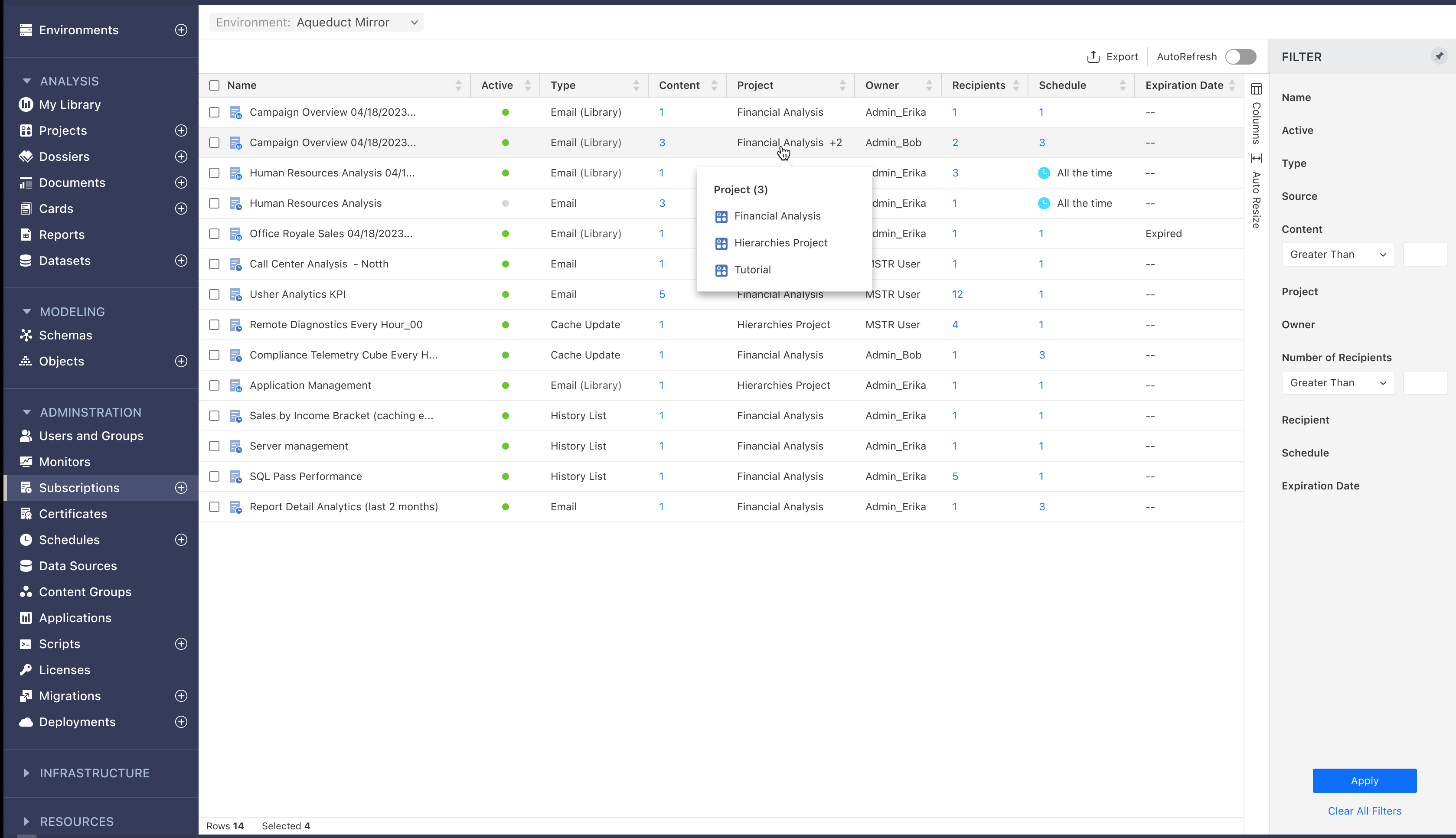1456x838 pixels.
Task: Click Tutorial project icon in popup
Action: click(721, 270)
